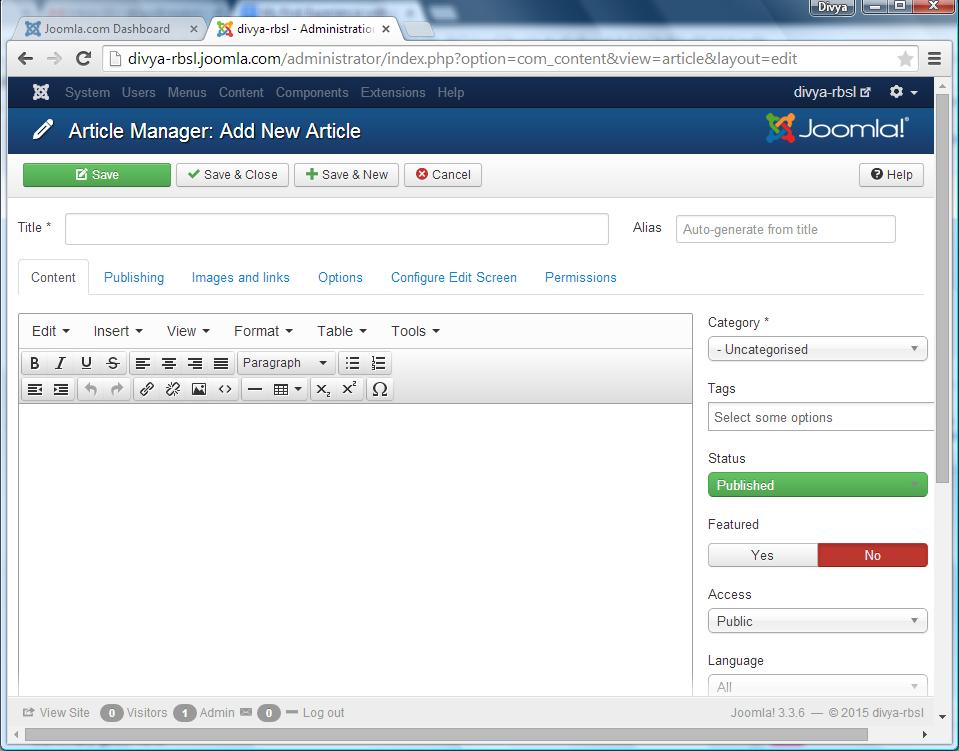Insert a hyperlink using the link icon

tap(147, 389)
